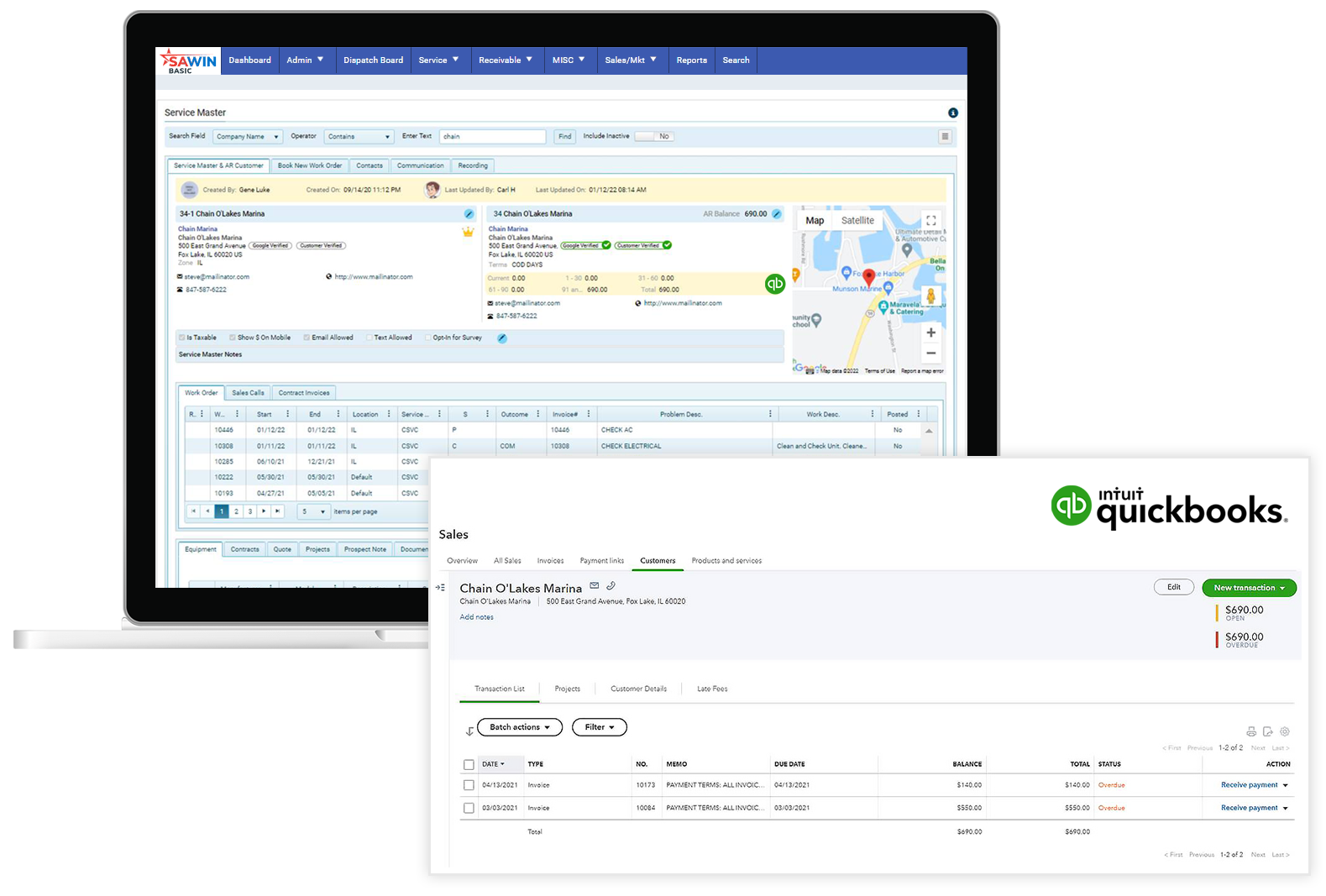Go to the next work order page
Viewport: 1326px width, 896px height.
pyautogui.click(x=264, y=511)
